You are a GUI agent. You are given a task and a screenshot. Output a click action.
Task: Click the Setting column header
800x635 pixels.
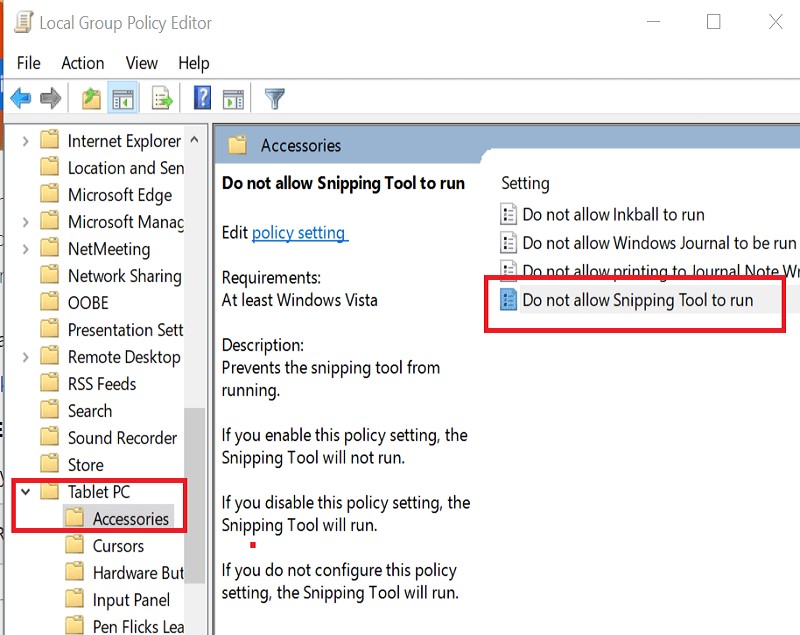point(525,183)
